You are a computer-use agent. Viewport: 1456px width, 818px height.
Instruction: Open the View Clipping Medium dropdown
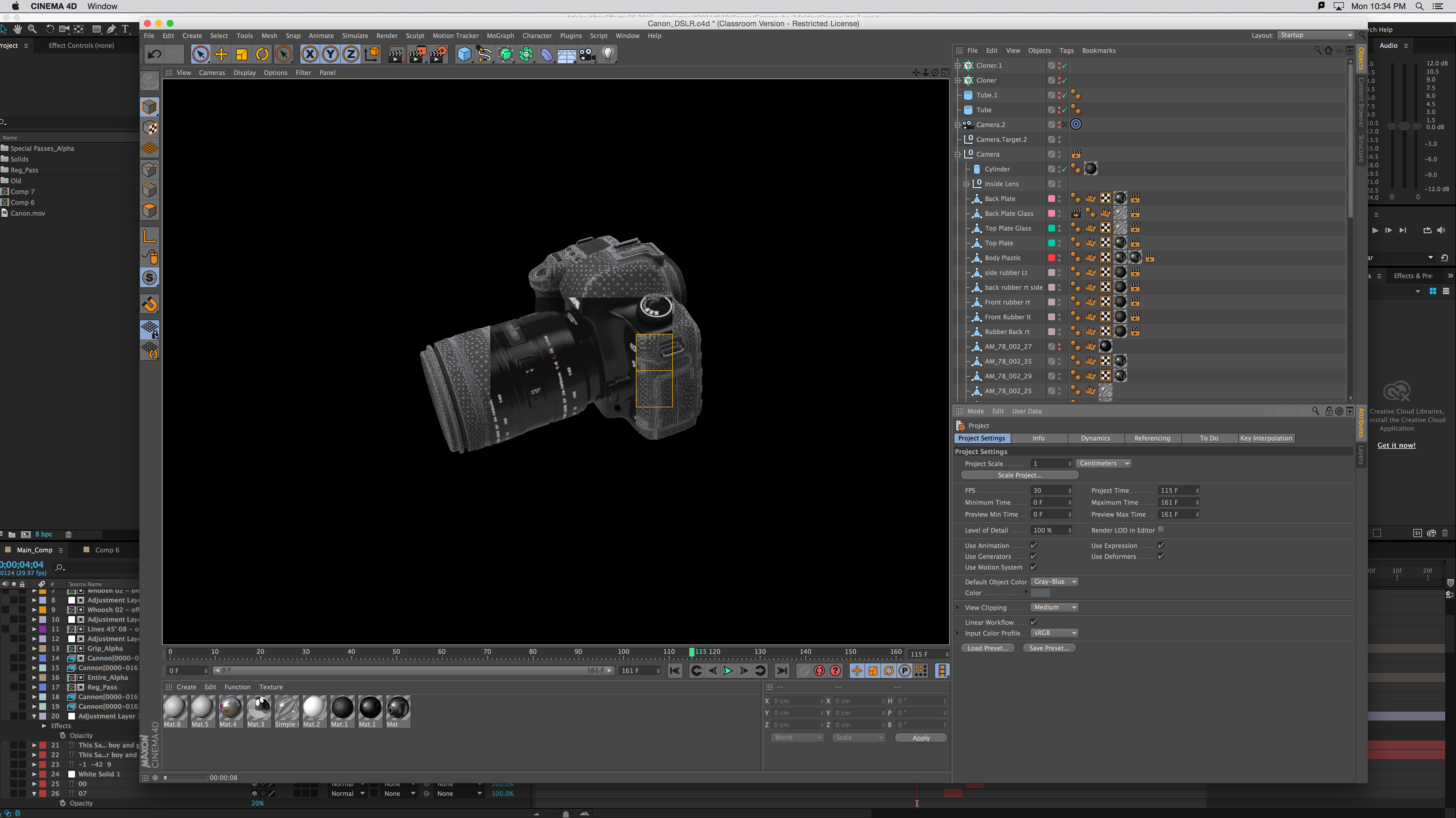point(1055,607)
